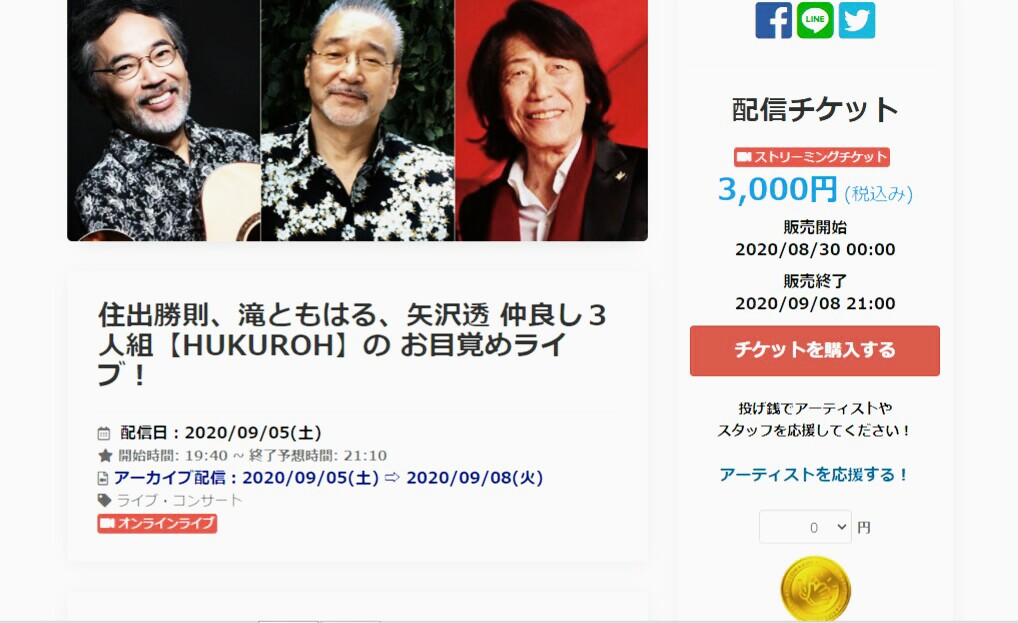Viewport: 1018px width, 623px height.
Task: Click the star icon beside 開始時間
Action: [105, 456]
